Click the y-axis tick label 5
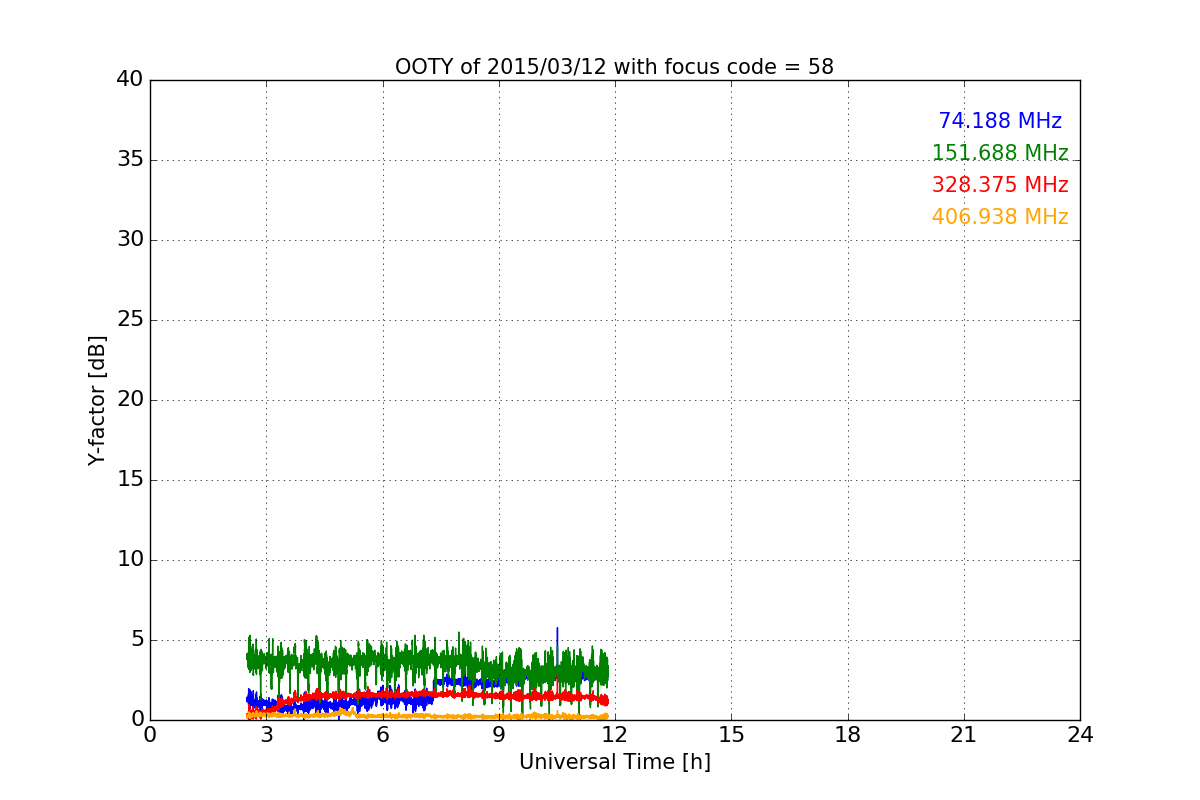 tap(137, 640)
